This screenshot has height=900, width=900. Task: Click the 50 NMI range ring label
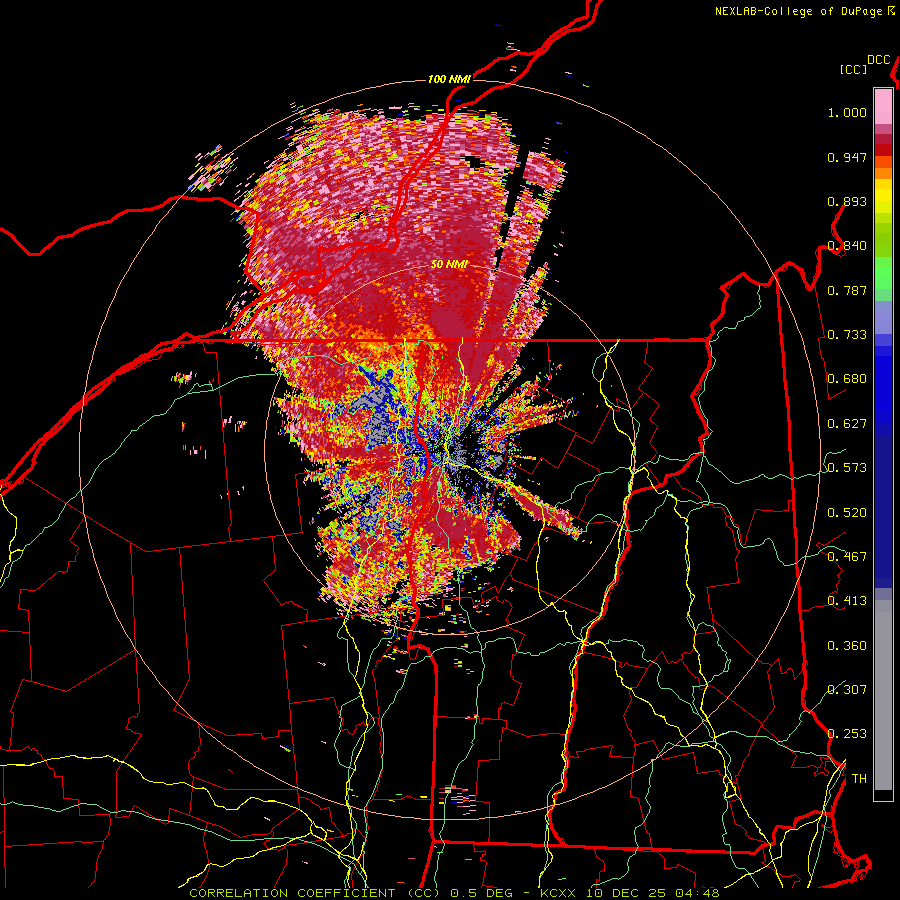click(449, 265)
